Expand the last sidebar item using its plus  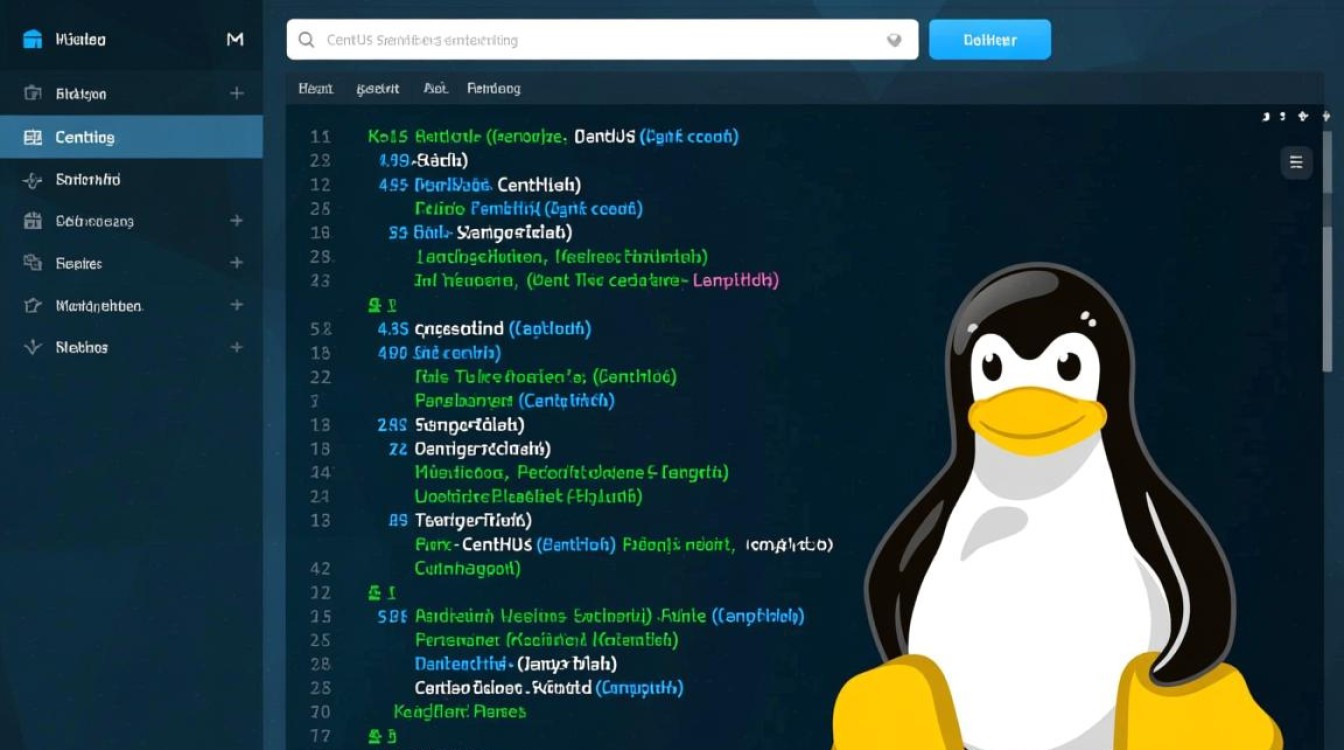237,347
